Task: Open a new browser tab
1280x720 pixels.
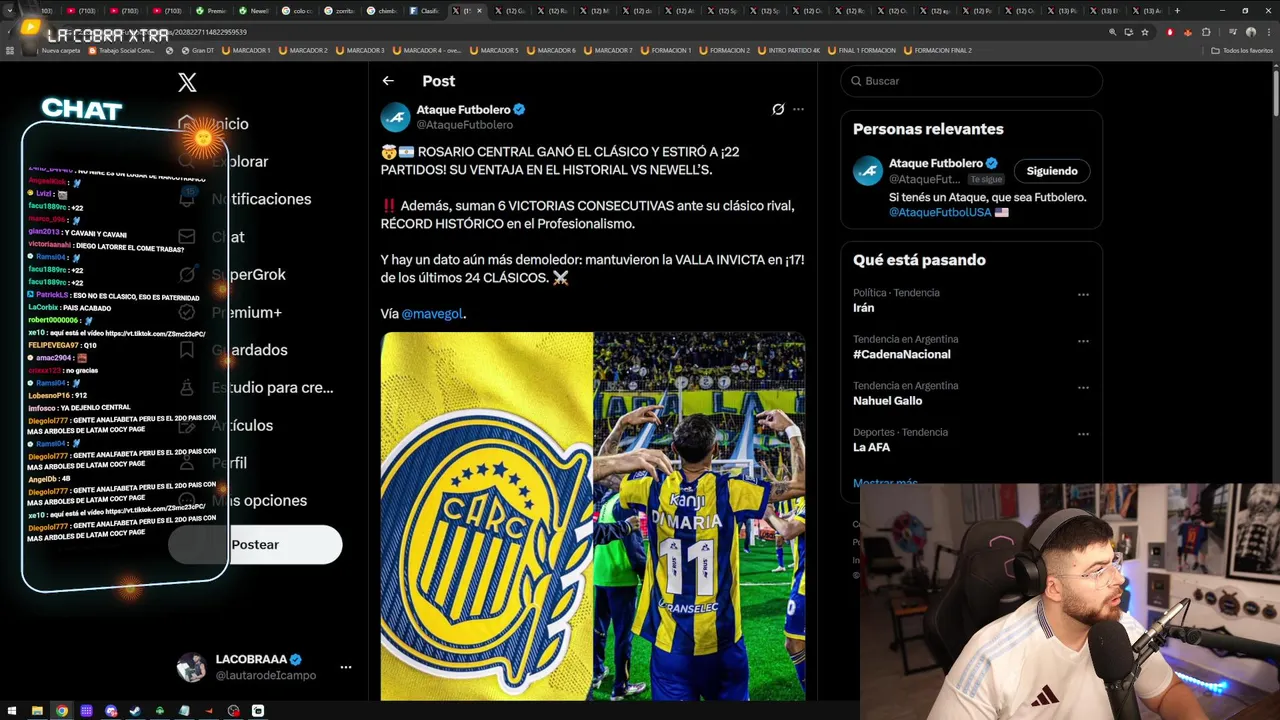Action: click(1177, 11)
